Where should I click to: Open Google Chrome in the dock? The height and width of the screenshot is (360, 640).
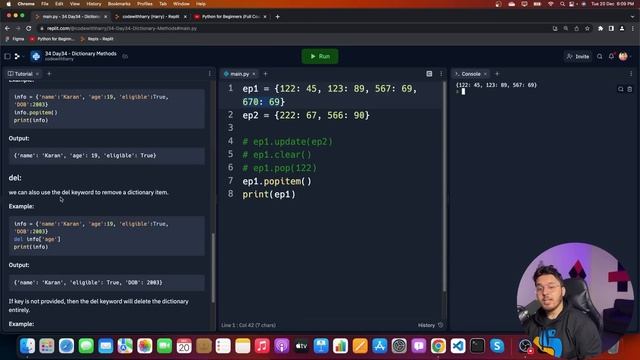[x=438, y=346]
